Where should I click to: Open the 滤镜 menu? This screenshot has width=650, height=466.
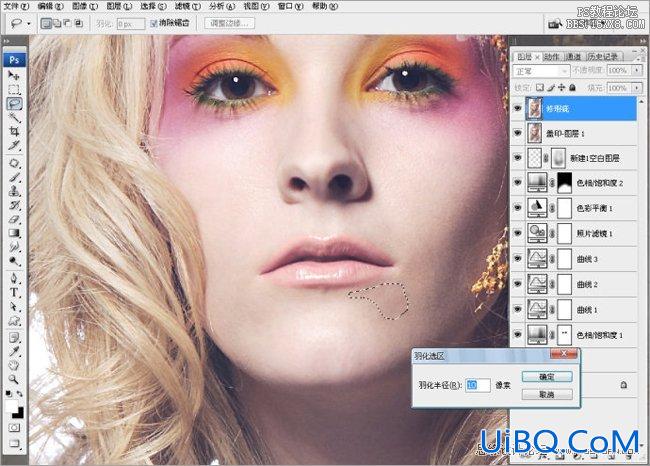coord(187,6)
